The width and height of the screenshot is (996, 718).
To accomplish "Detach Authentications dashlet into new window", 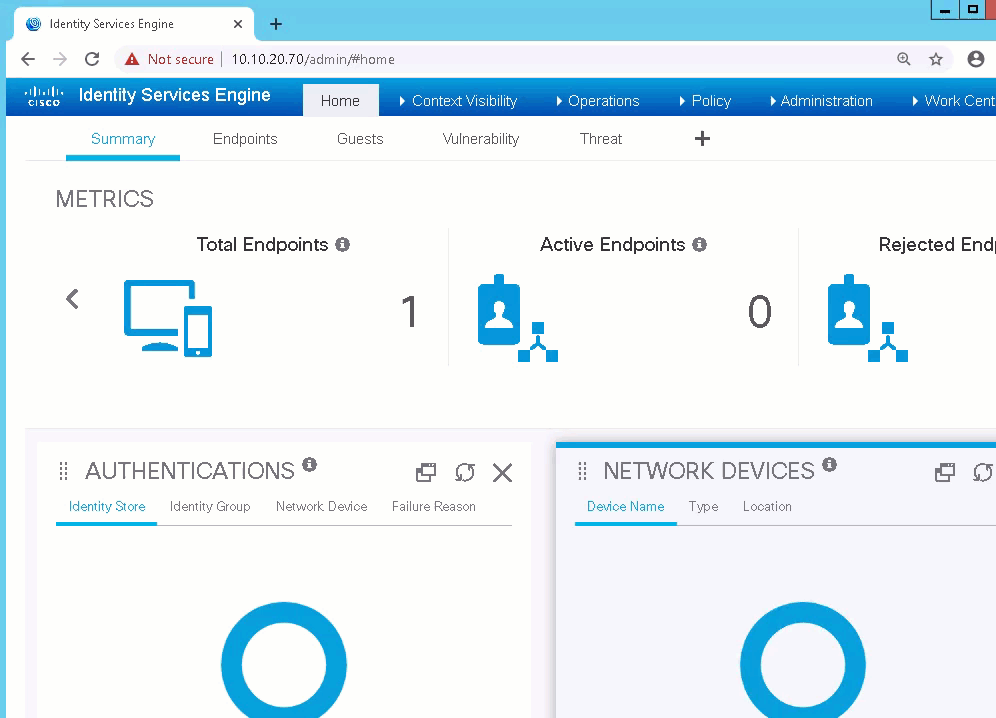I will pos(426,472).
